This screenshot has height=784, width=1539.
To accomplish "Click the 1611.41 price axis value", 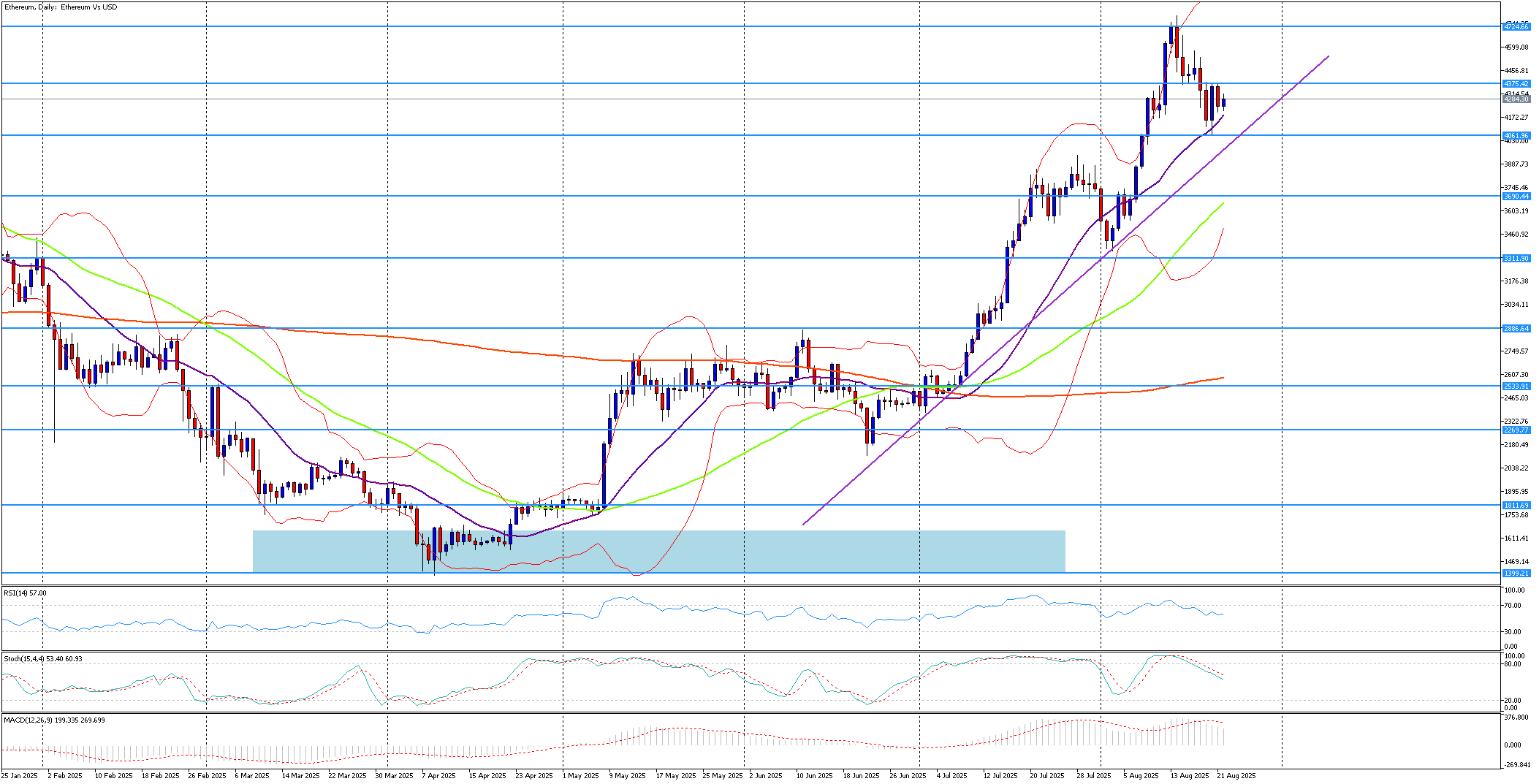I will [x=1516, y=538].
